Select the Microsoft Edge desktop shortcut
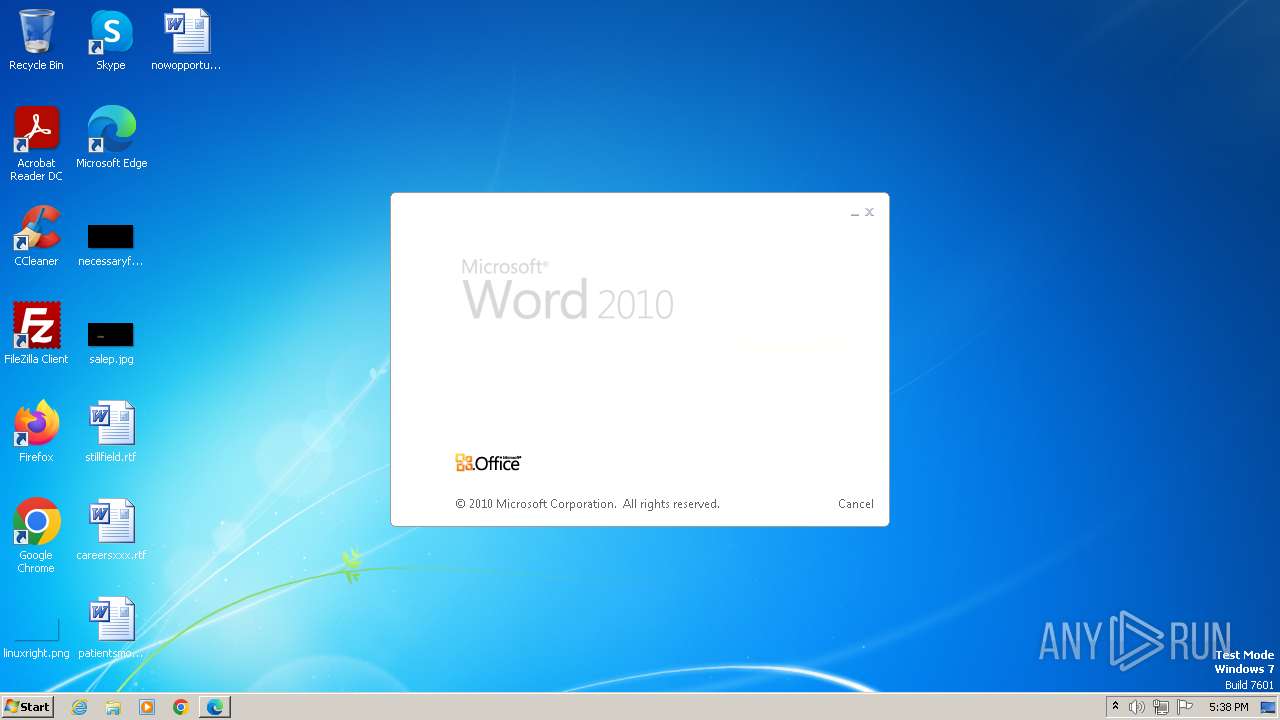Screen dimensions: 1280x720 click(111, 138)
